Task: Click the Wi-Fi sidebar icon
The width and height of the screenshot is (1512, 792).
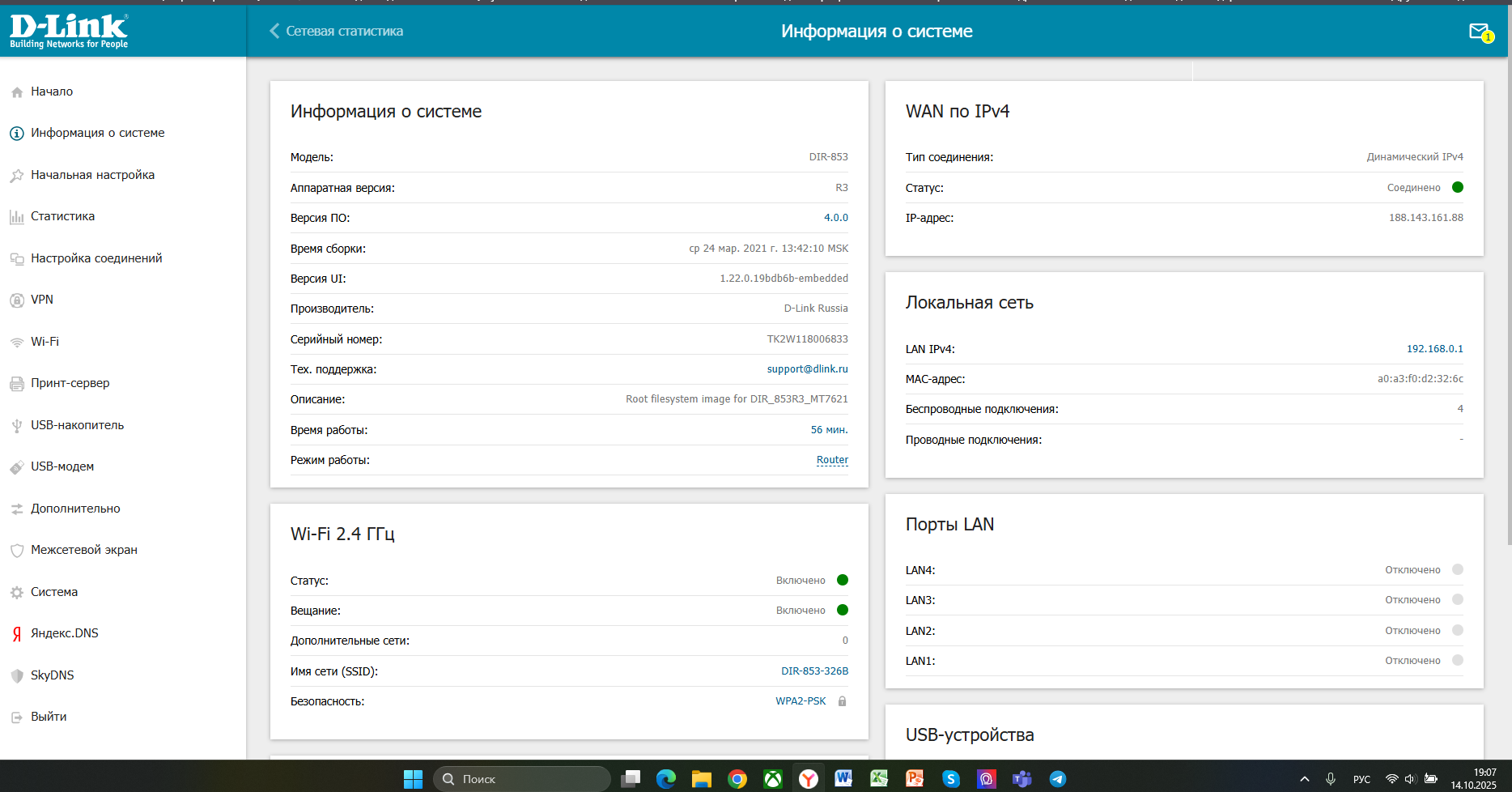Action: 17,343
